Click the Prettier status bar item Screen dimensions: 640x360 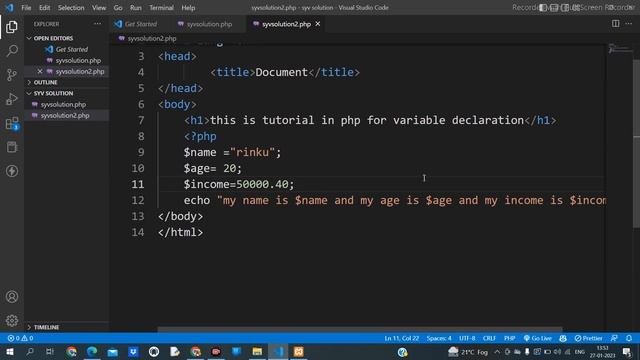[x=588, y=338]
